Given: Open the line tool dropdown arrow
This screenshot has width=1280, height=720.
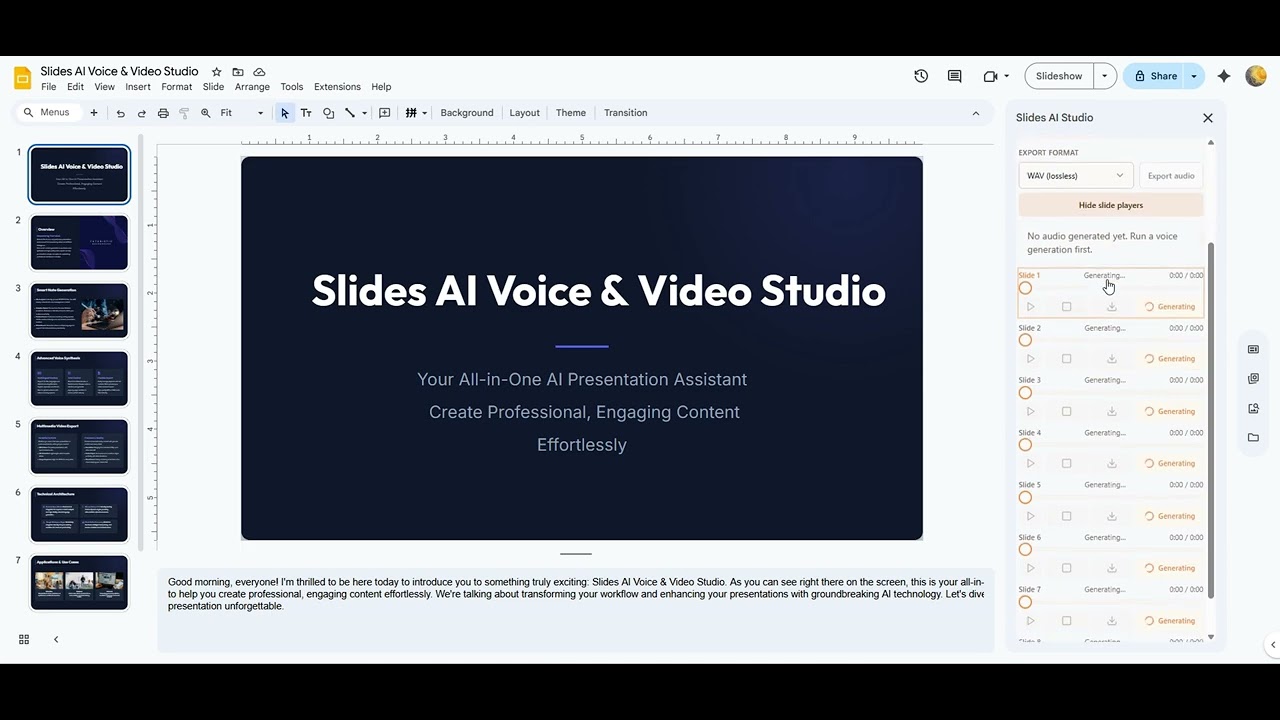Looking at the screenshot, I should (x=364, y=113).
